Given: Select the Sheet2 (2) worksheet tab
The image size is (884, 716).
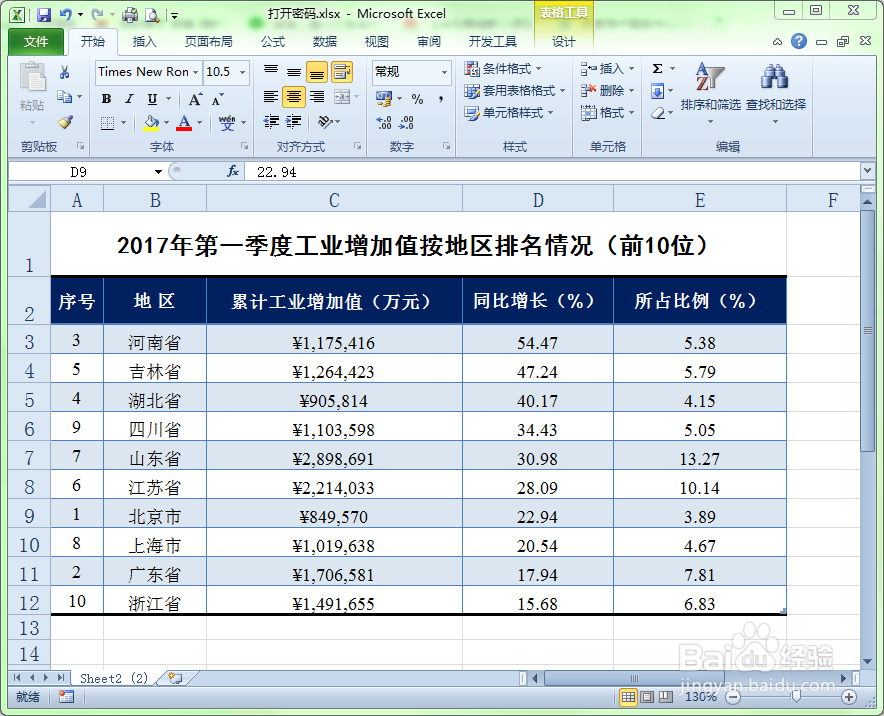Looking at the screenshot, I should click(114, 678).
